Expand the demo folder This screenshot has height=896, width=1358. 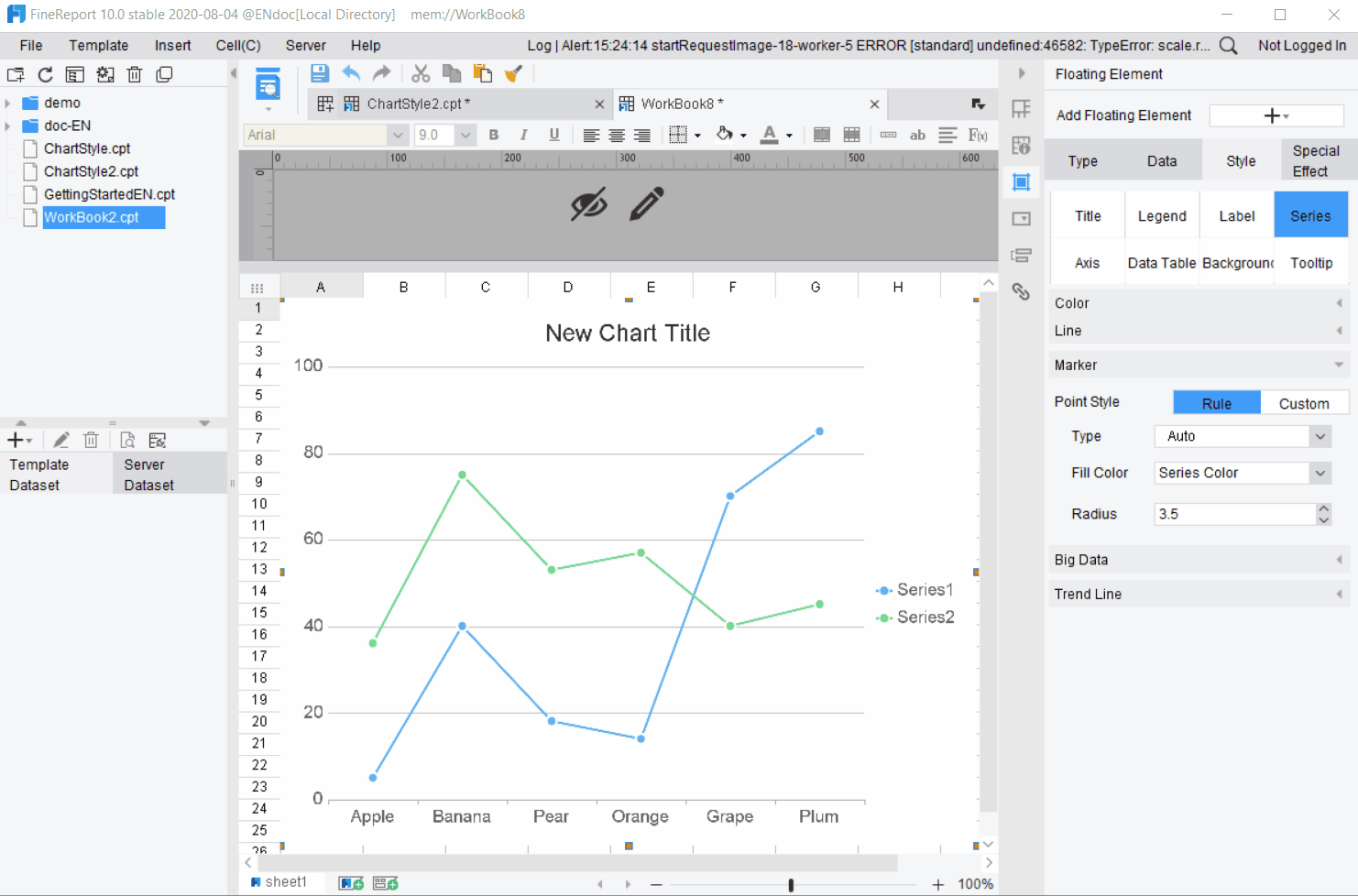tap(7, 104)
